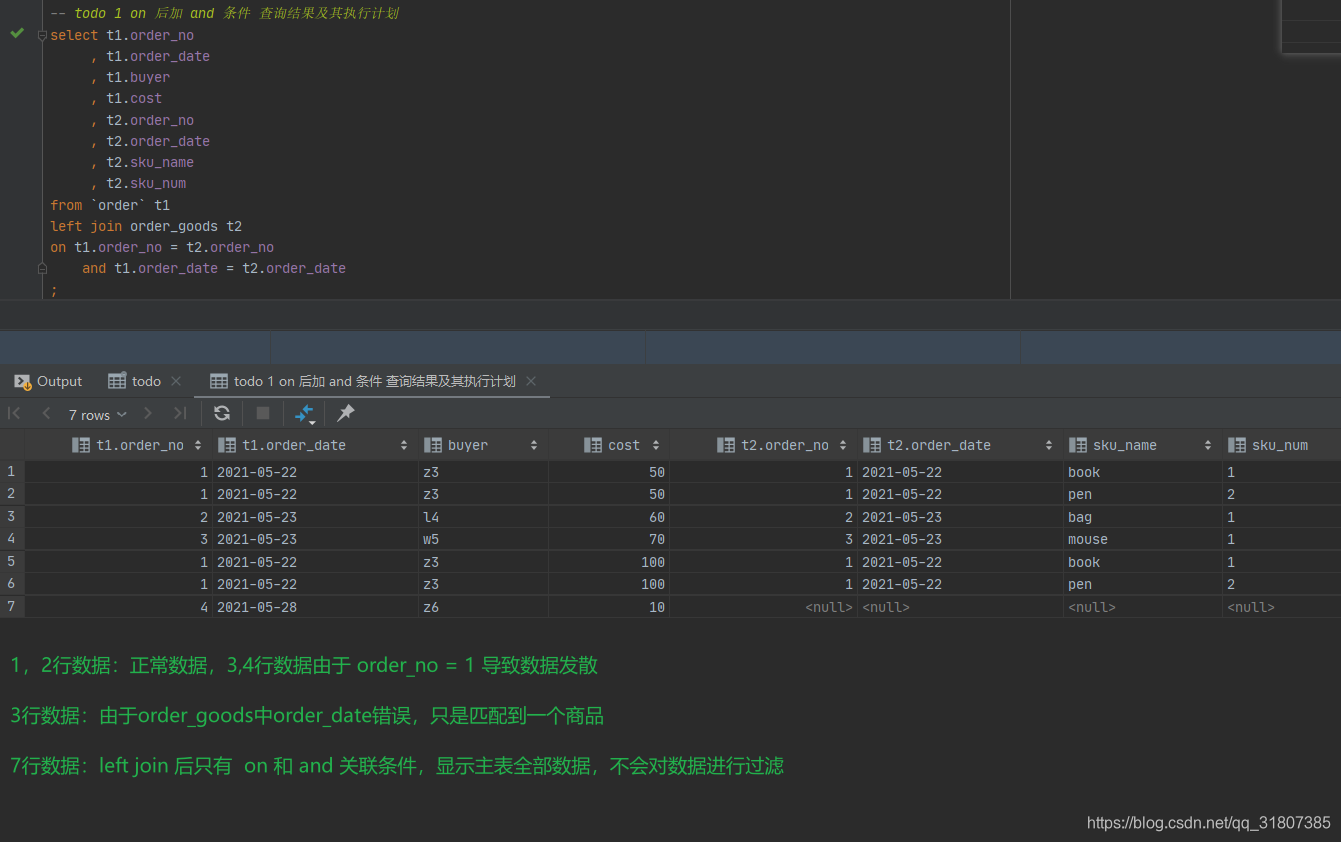Screen dimensions: 1341x842
Task: Click the 'from `order` t1' code line
Action: [x=110, y=205]
